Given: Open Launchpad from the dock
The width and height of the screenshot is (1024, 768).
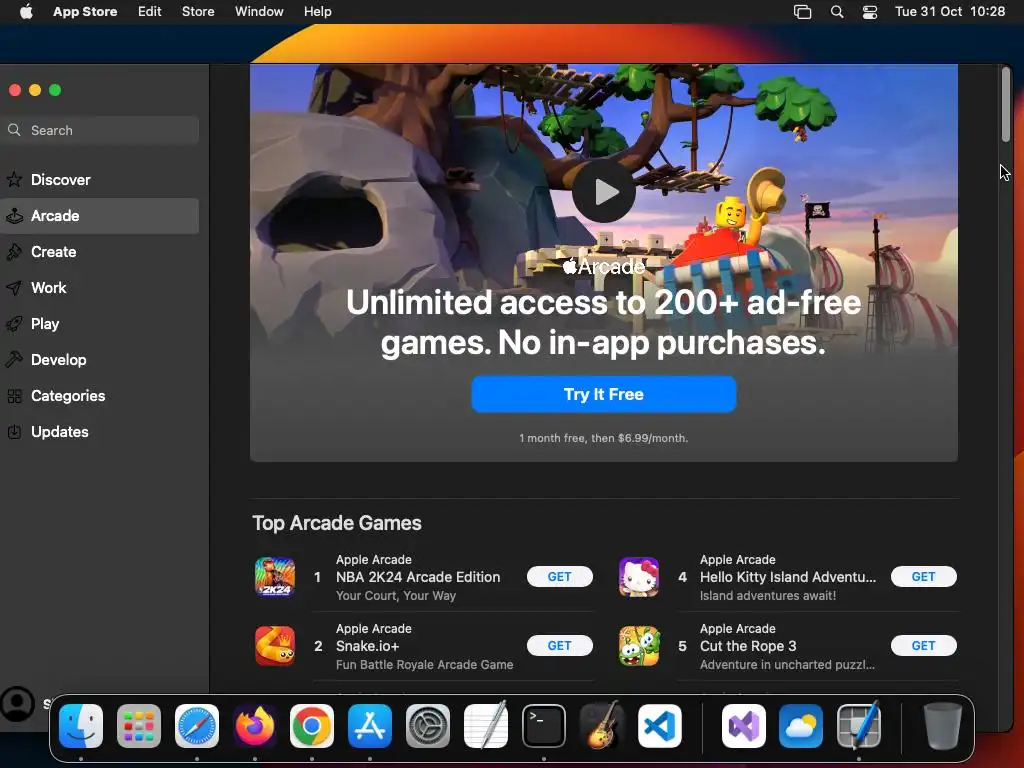Looking at the screenshot, I should click(x=138, y=726).
